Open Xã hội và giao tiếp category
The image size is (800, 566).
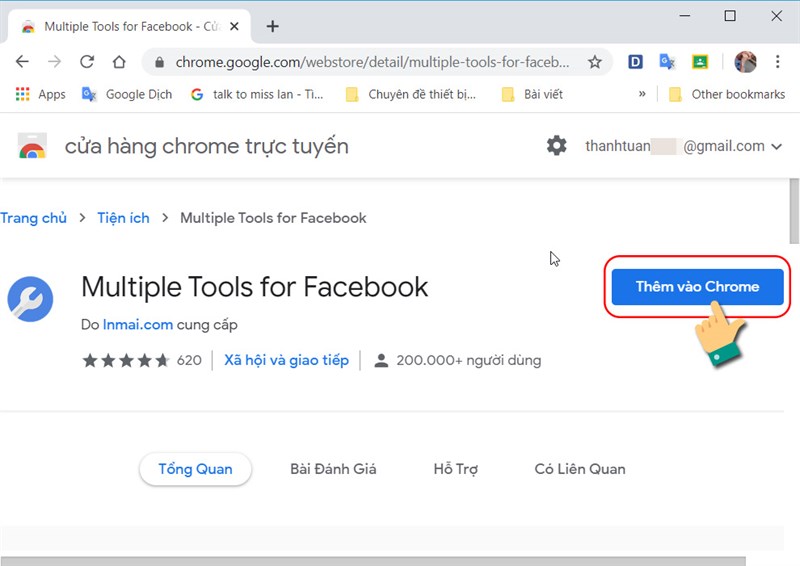coord(287,360)
